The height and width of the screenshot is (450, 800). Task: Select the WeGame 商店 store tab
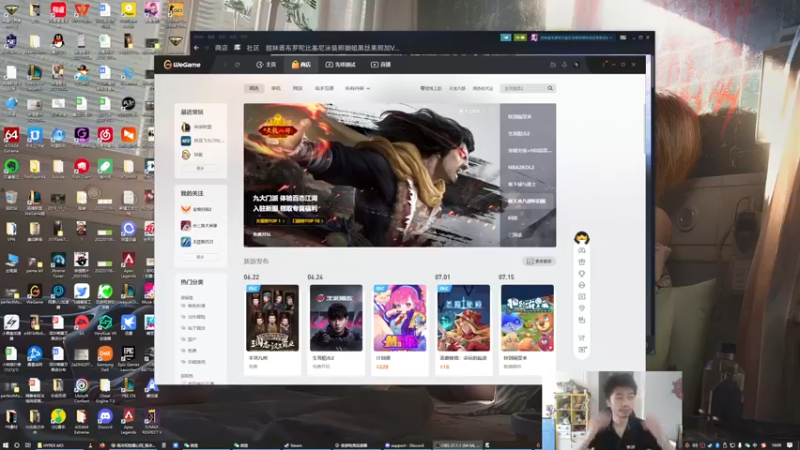(301, 65)
